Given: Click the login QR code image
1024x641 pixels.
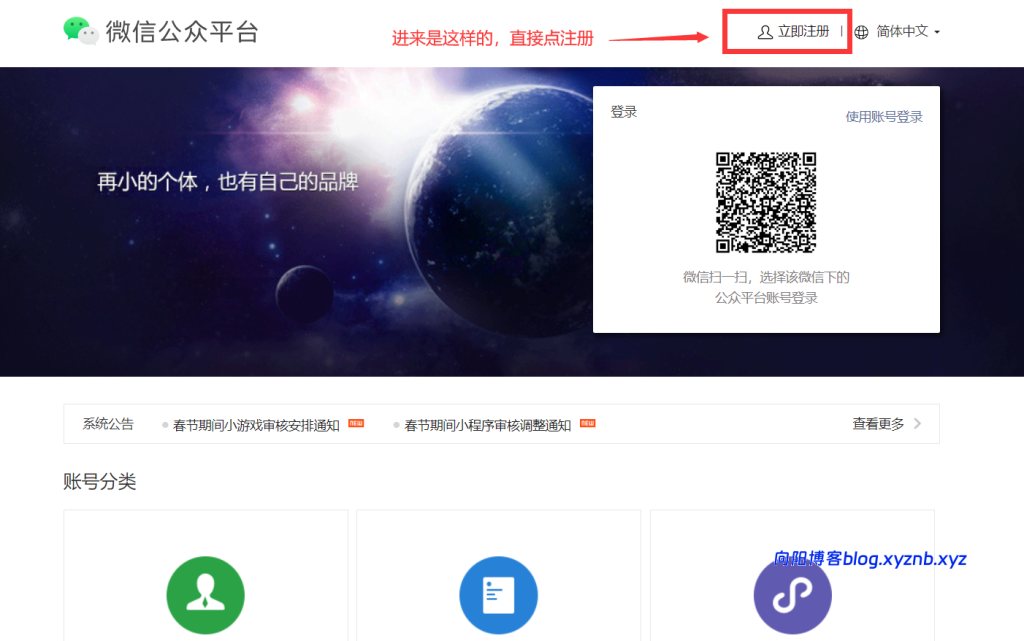Looking at the screenshot, I should click(768, 203).
